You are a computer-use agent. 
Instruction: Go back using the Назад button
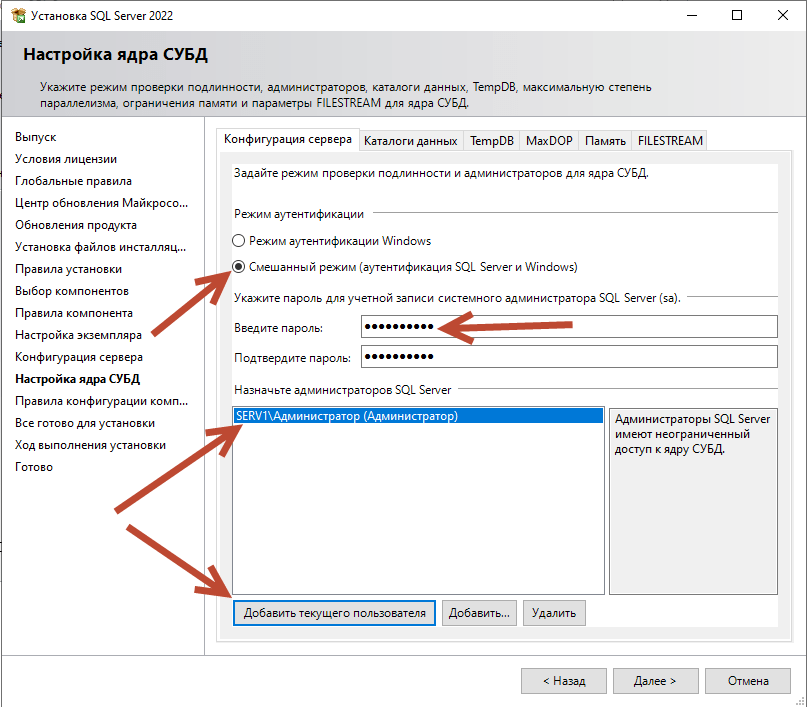565,680
